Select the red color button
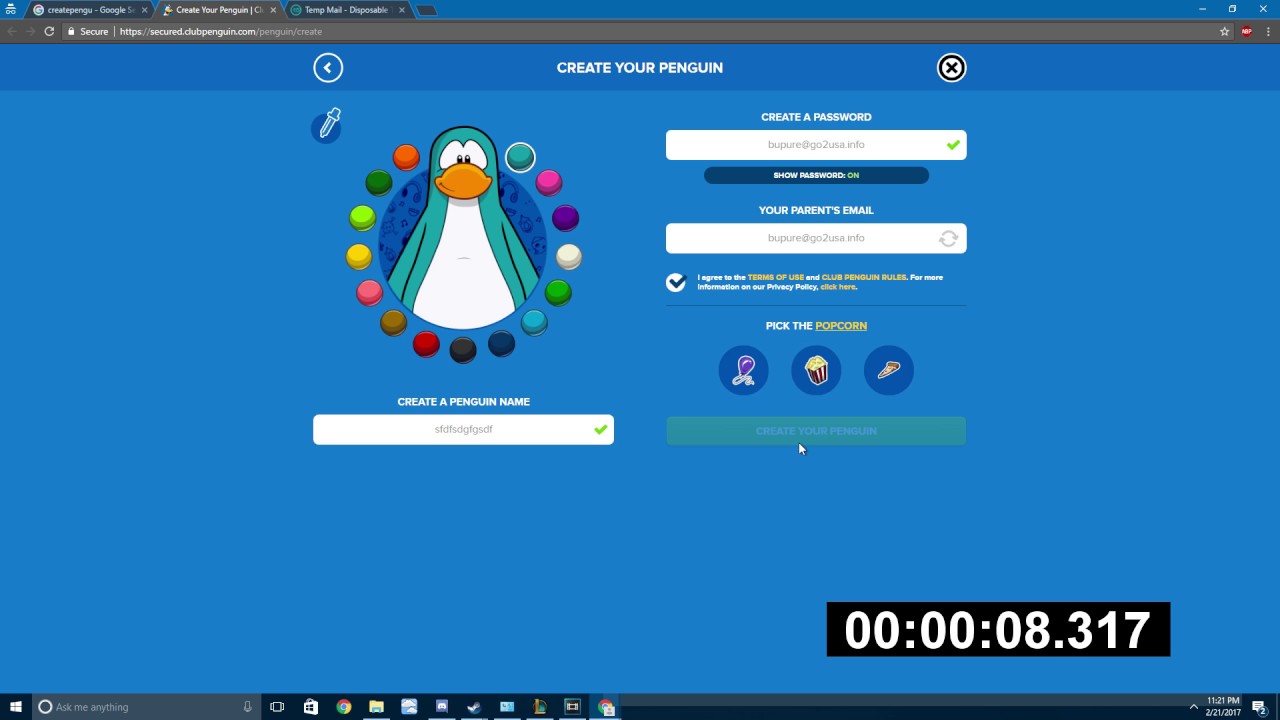 pyautogui.click(x=426, y=344)
